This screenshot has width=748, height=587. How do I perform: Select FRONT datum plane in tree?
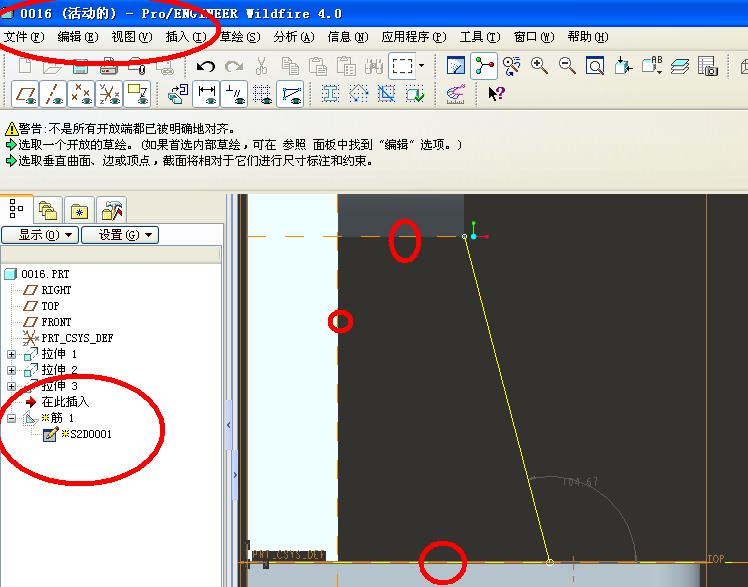point(48,322)
